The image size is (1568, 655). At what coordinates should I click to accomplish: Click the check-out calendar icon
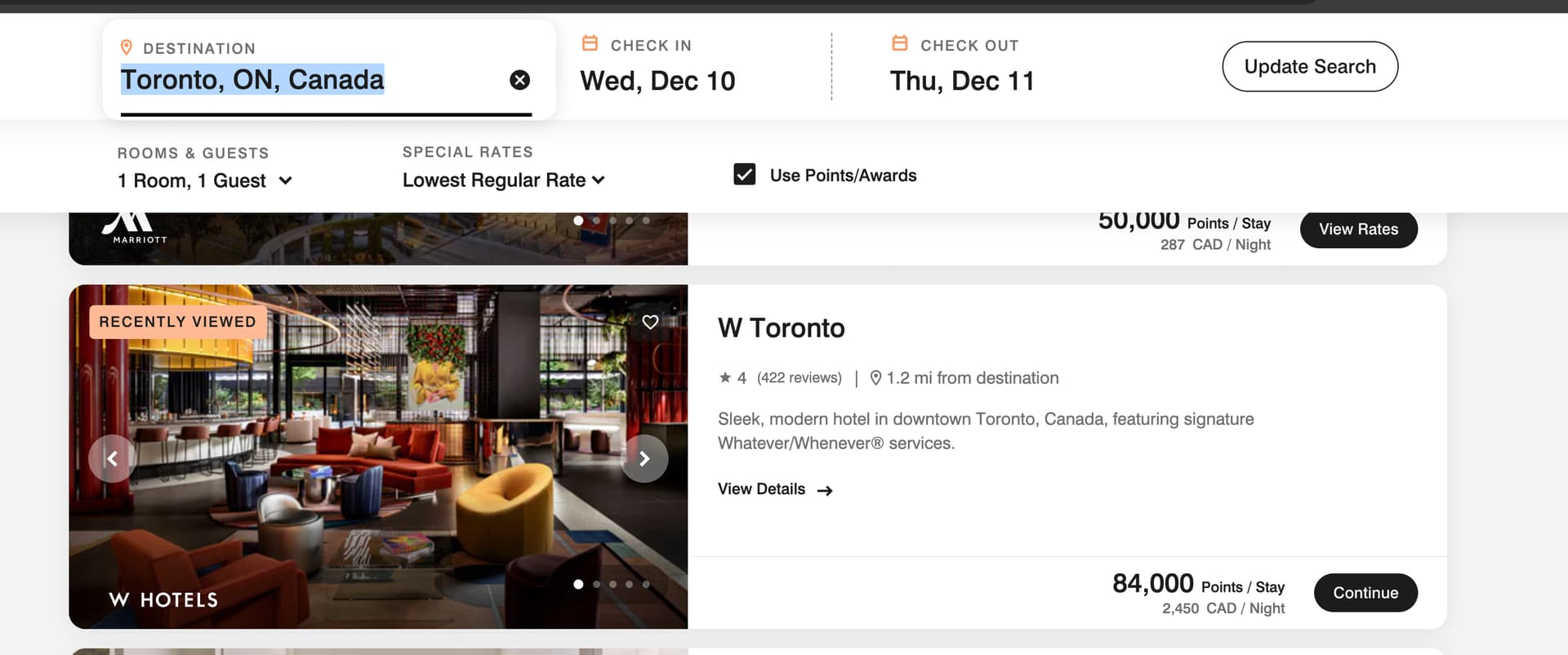pos(899,43)
